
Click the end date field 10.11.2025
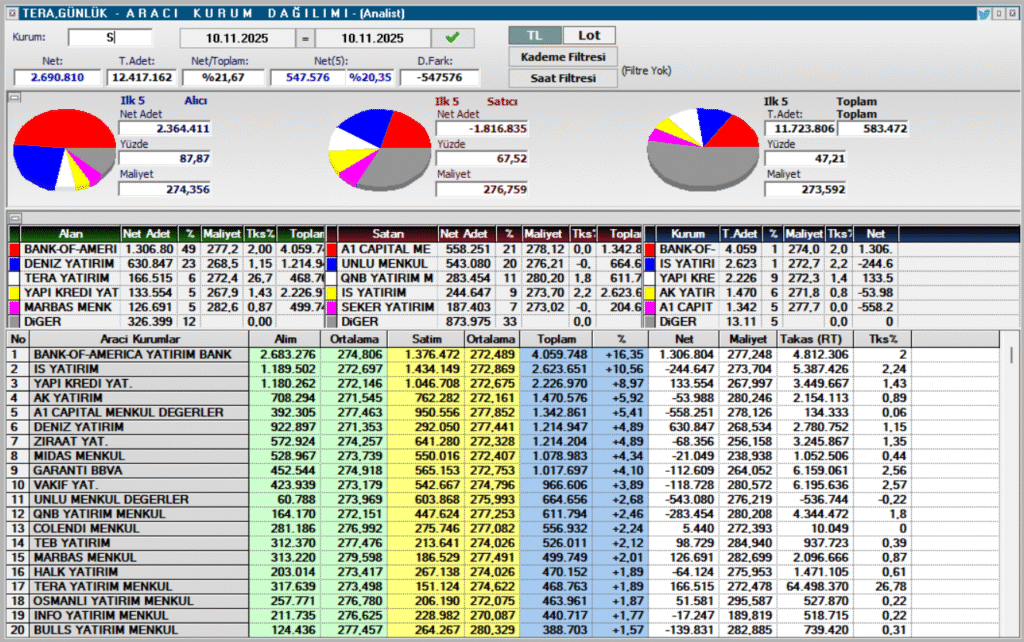(372, 39)
